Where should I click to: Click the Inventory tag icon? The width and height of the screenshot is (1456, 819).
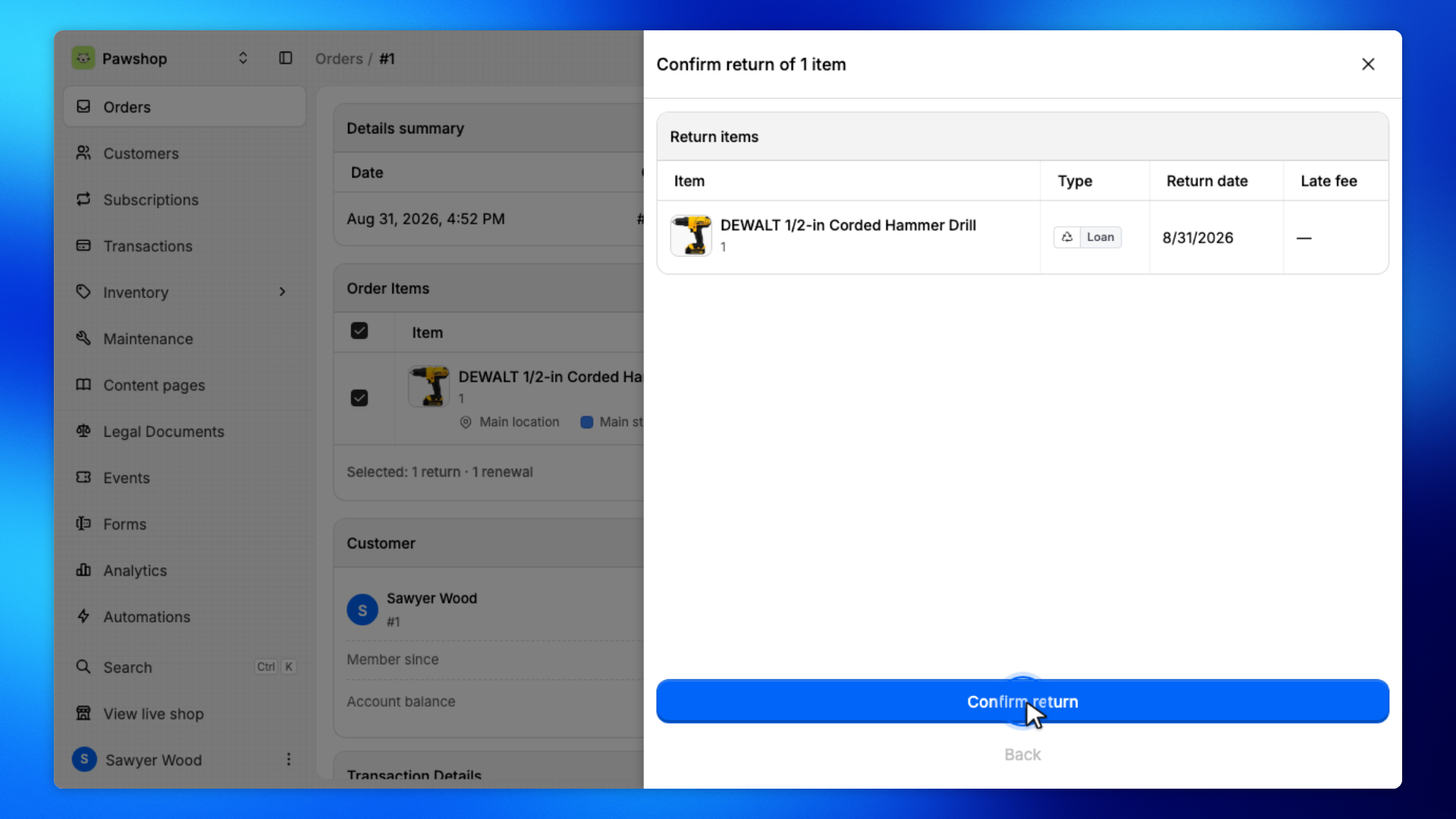point(83,292)
